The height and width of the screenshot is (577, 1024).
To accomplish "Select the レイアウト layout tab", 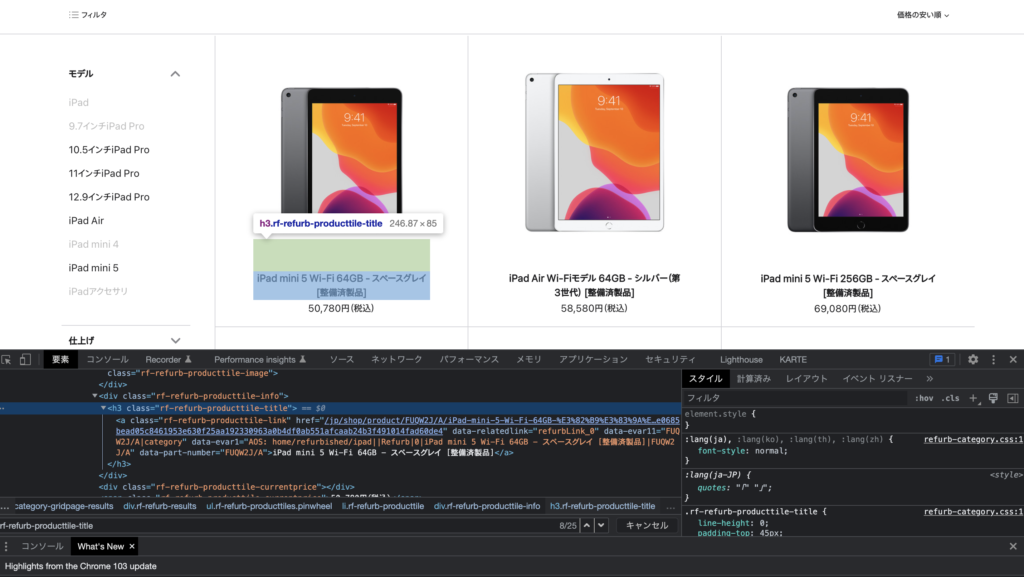I will 807,379.
